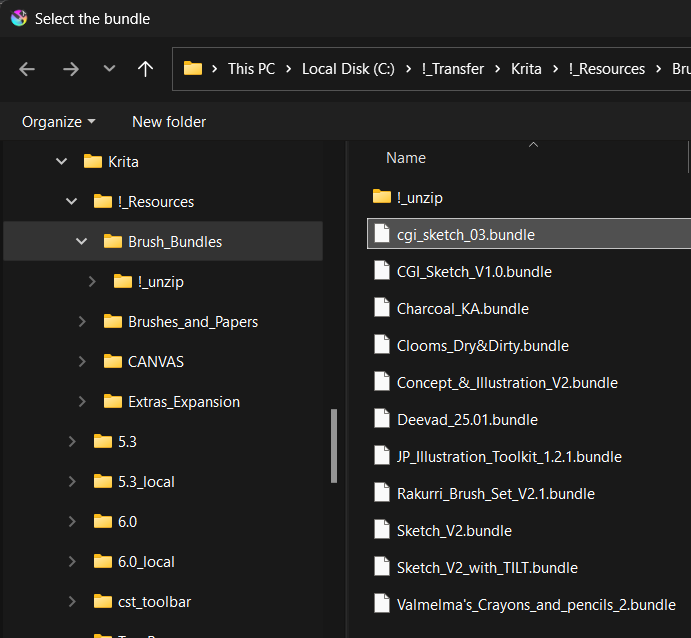This screenshot has height=638, width=691.
Task: Click the Krita icon in title bar
Action: (x=18, y=18)
